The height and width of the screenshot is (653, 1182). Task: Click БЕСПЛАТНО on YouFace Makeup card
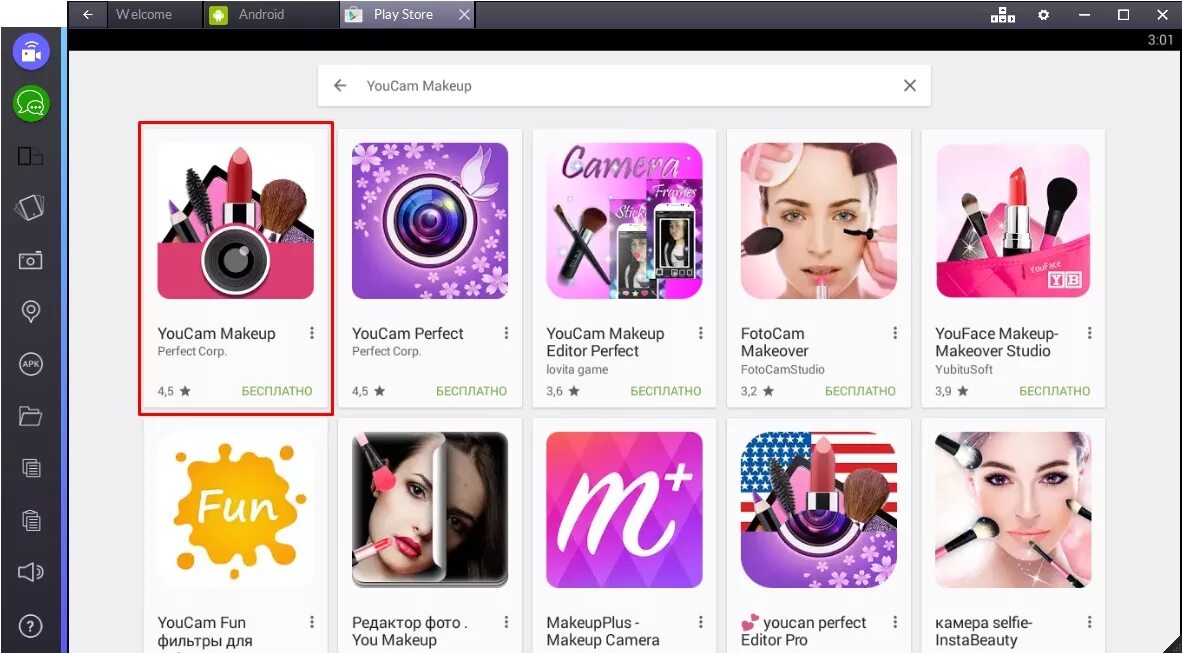[1055, 391]
